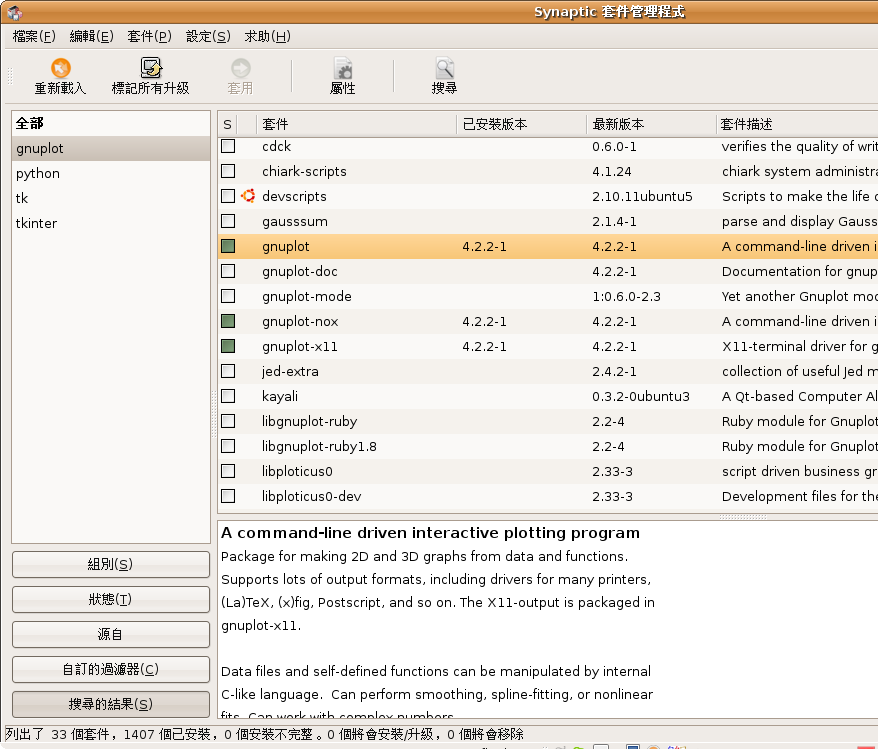Sort by the S status column header

point(227,124)
